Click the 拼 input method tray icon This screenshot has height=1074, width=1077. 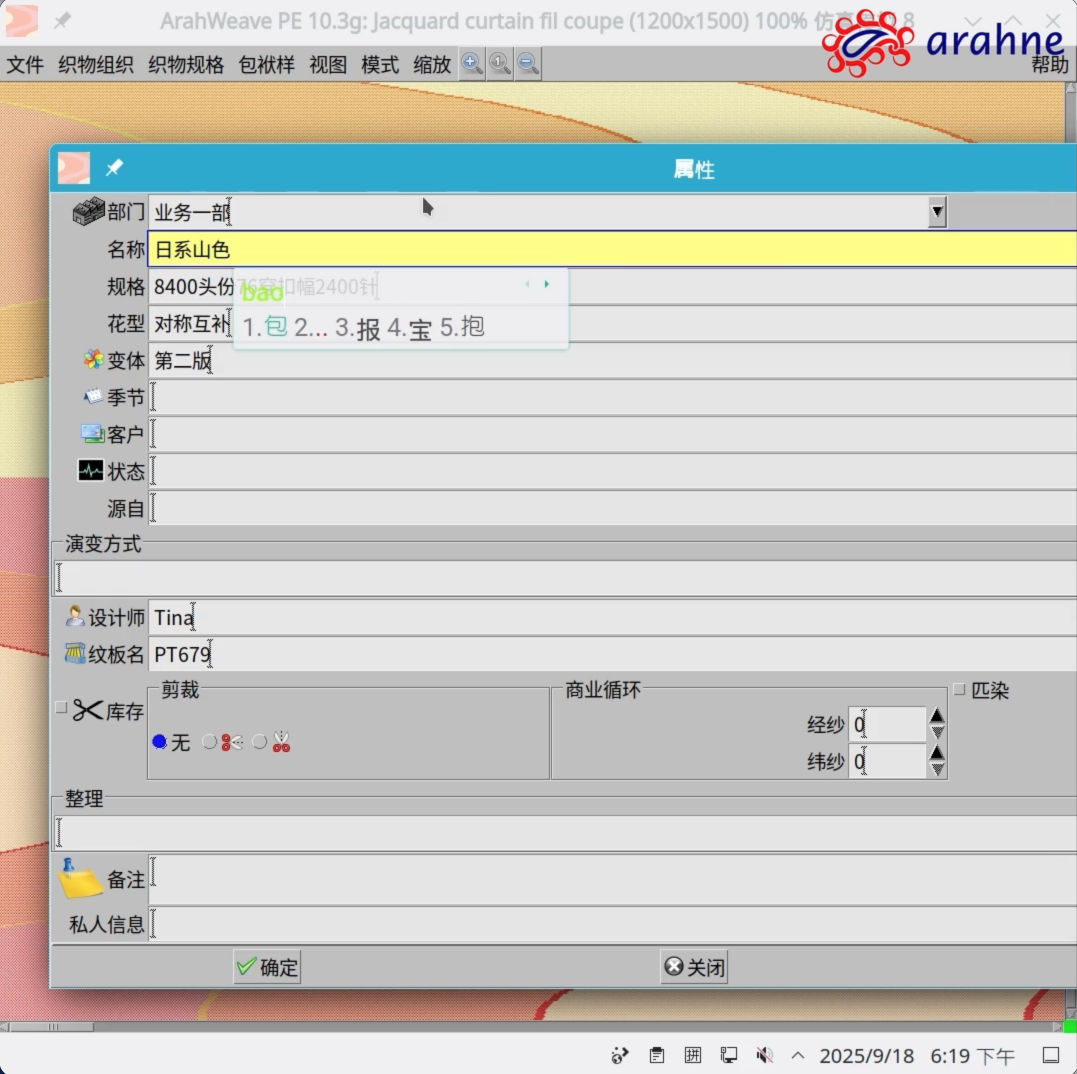(x=693, y=1055)
